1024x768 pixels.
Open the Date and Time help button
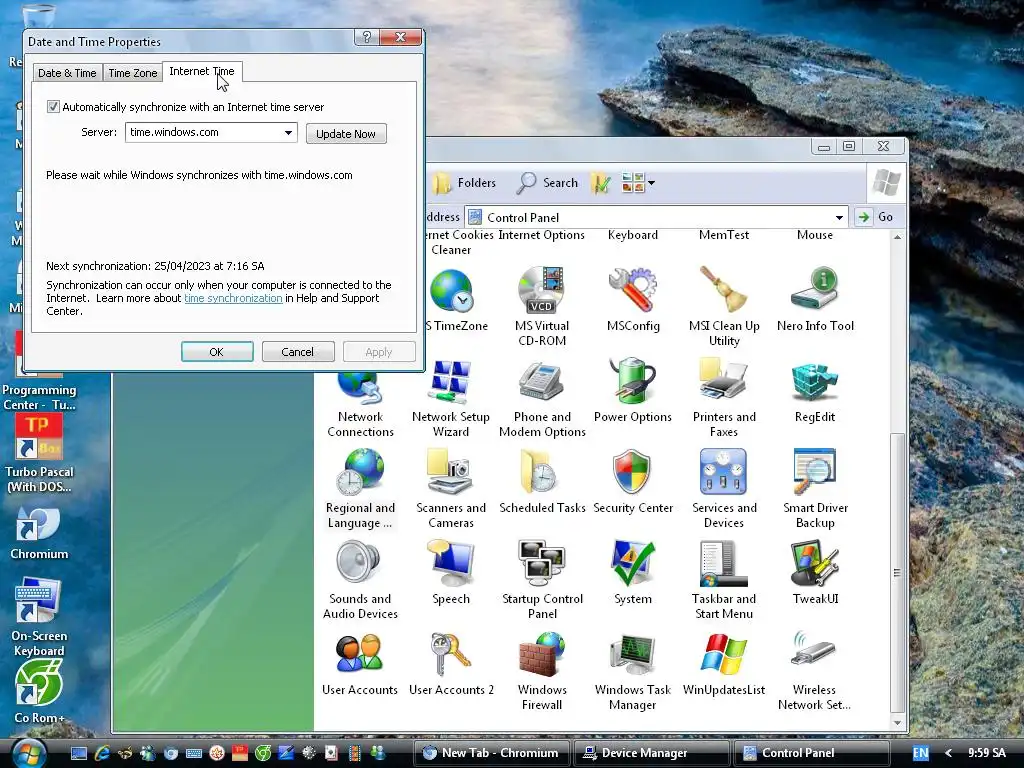[366, 37]
